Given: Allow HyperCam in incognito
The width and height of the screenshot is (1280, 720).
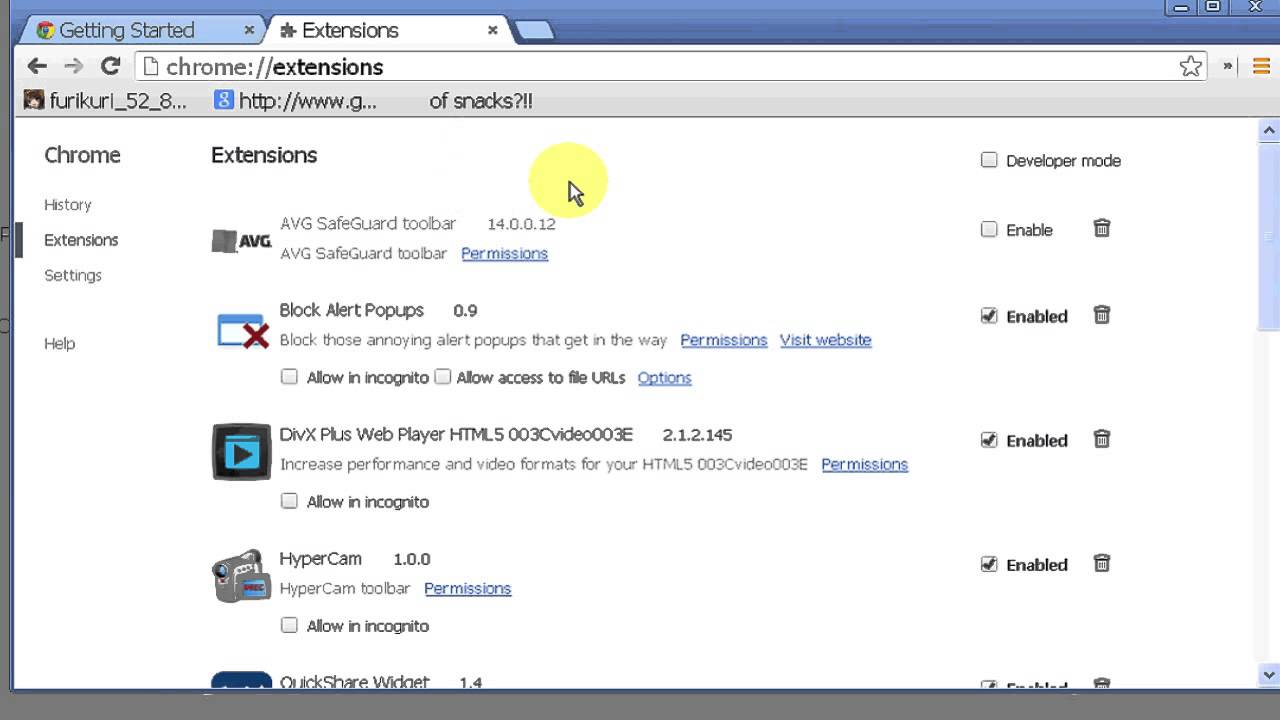Looking at the screenshot, I should 289,625.
